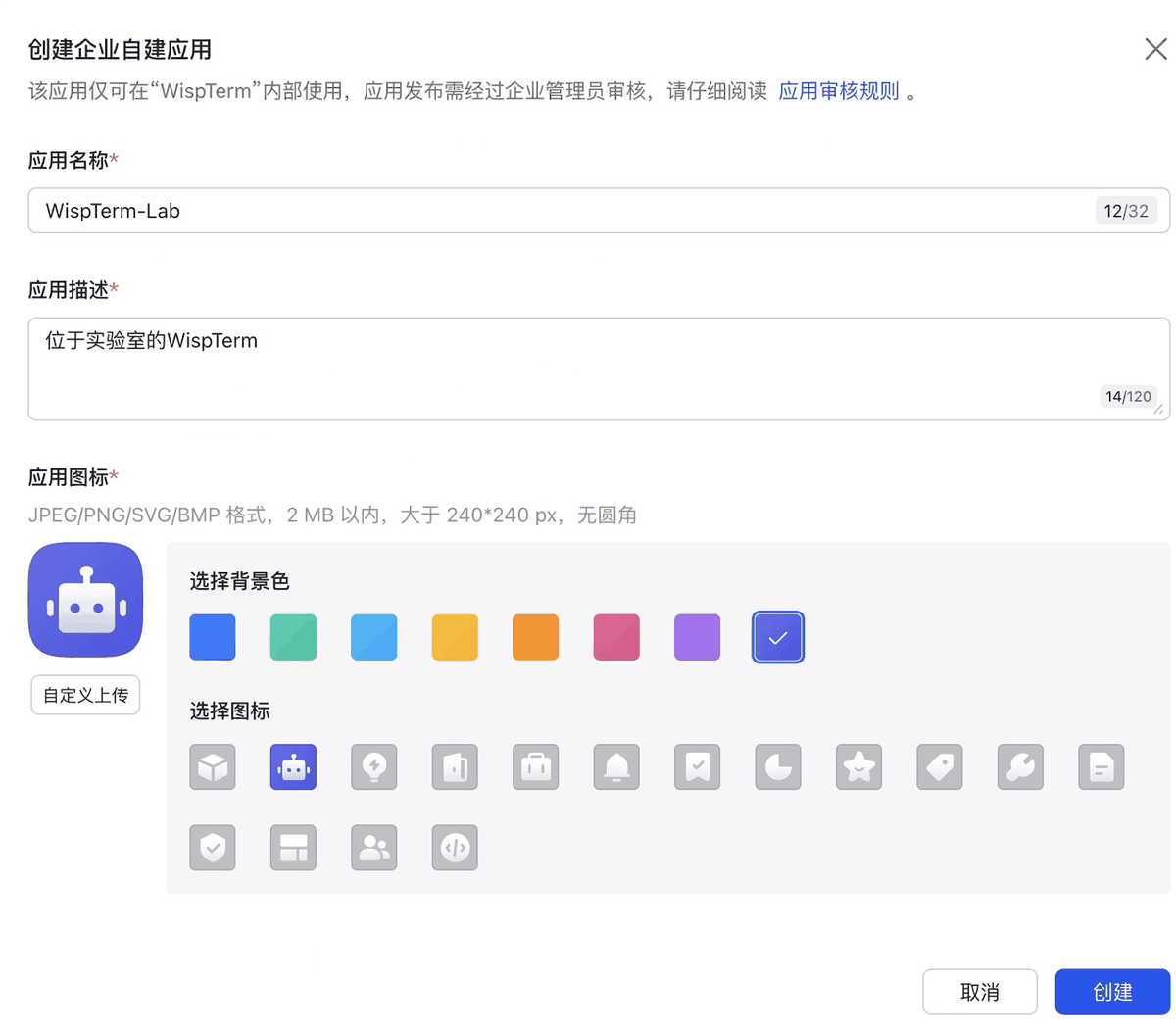Choose the yellow background color
The width and height of the screenshot is (1176, 1029).
[455, 637]
